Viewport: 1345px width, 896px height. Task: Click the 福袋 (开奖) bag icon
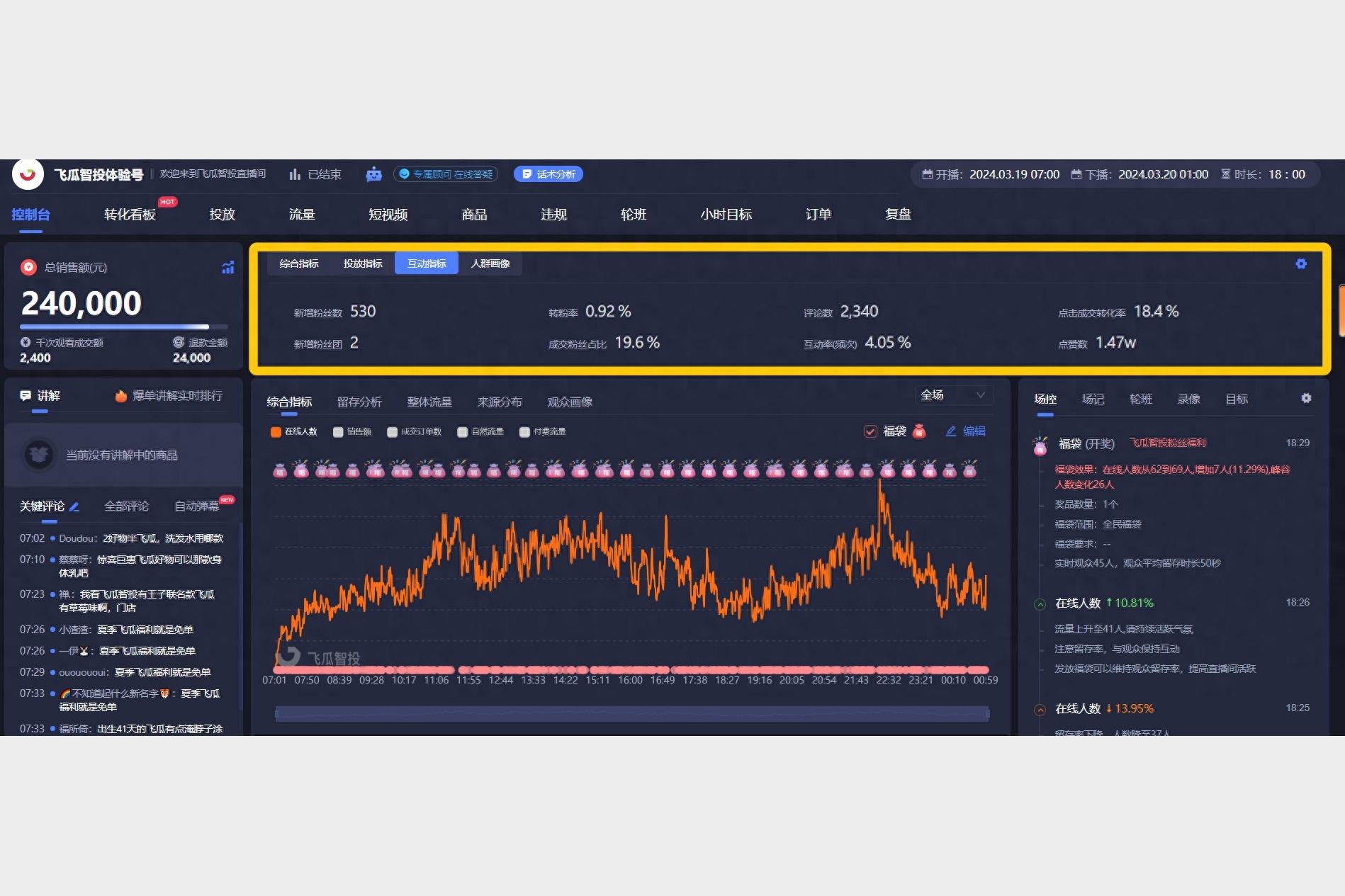(x=1040, y=446)
